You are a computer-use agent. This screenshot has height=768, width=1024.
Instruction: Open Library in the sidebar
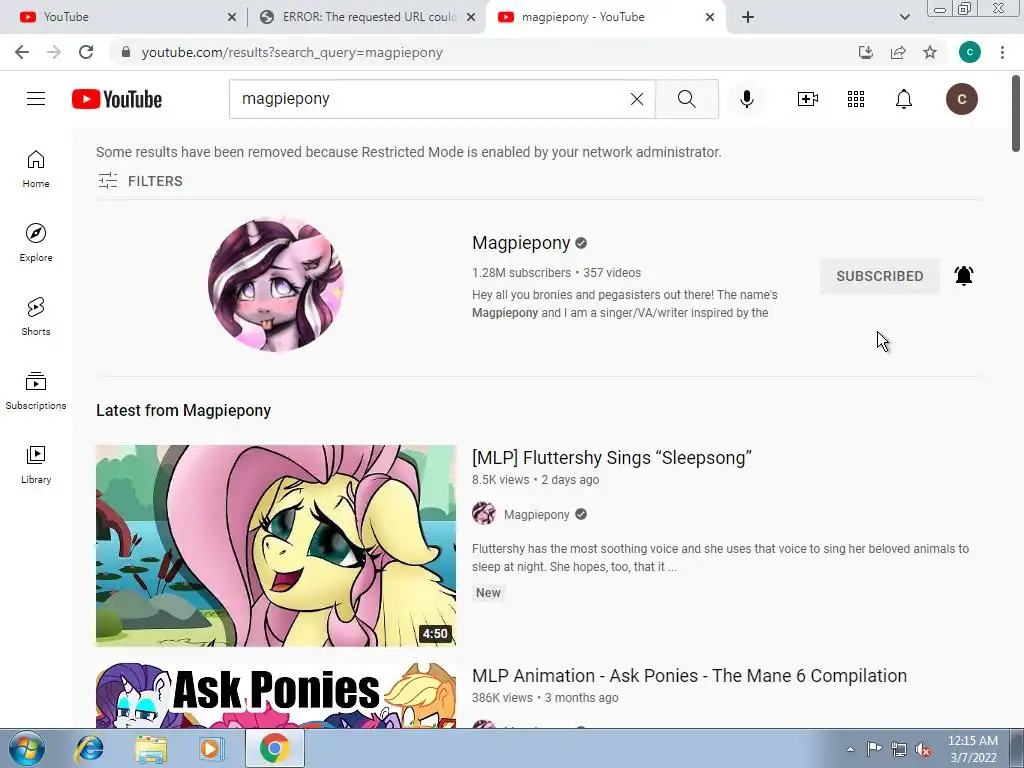[36, 464]
